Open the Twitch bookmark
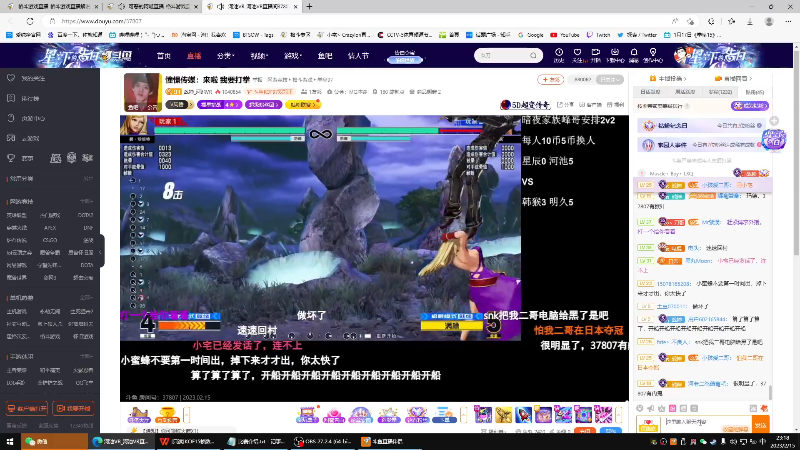This screenshot has width=800, height=450. tap(598, 35)
